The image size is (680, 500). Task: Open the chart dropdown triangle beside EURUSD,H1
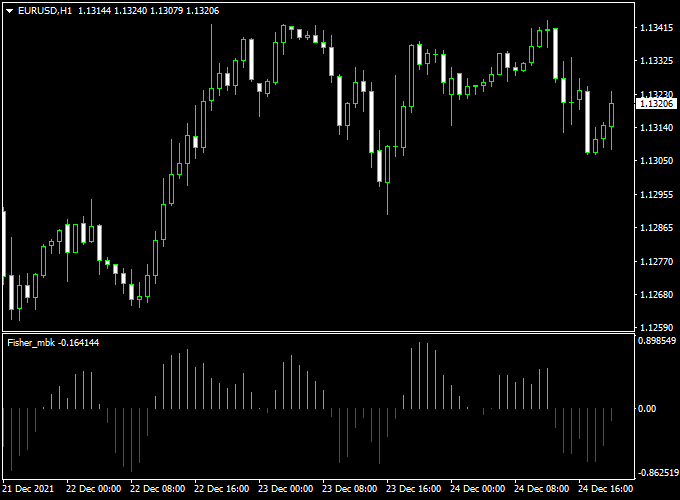[10, 11]
